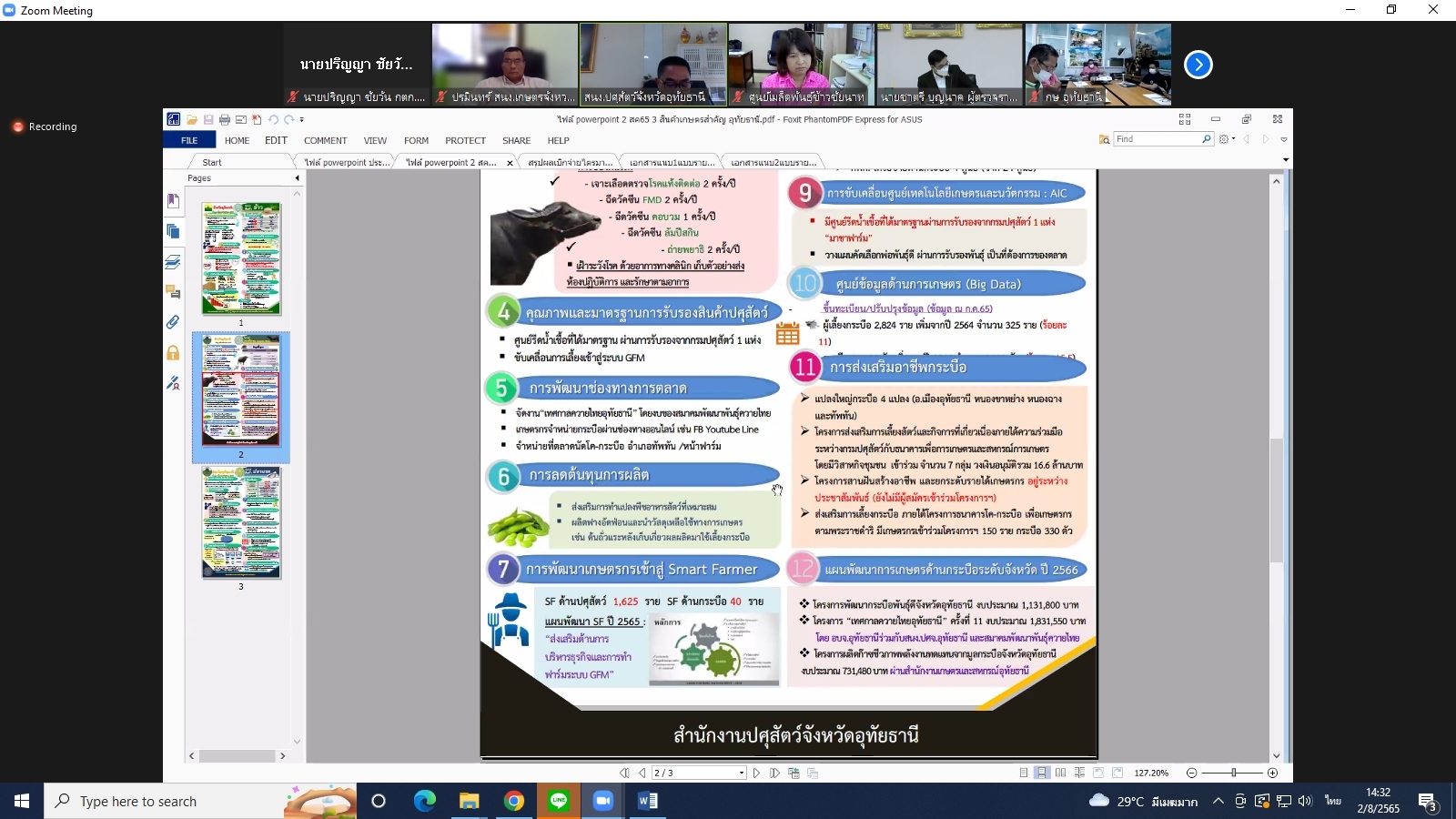Expand the document tab list arrow
Image resolution: width=1456 pixels, height=819 pixels.
1285,160
